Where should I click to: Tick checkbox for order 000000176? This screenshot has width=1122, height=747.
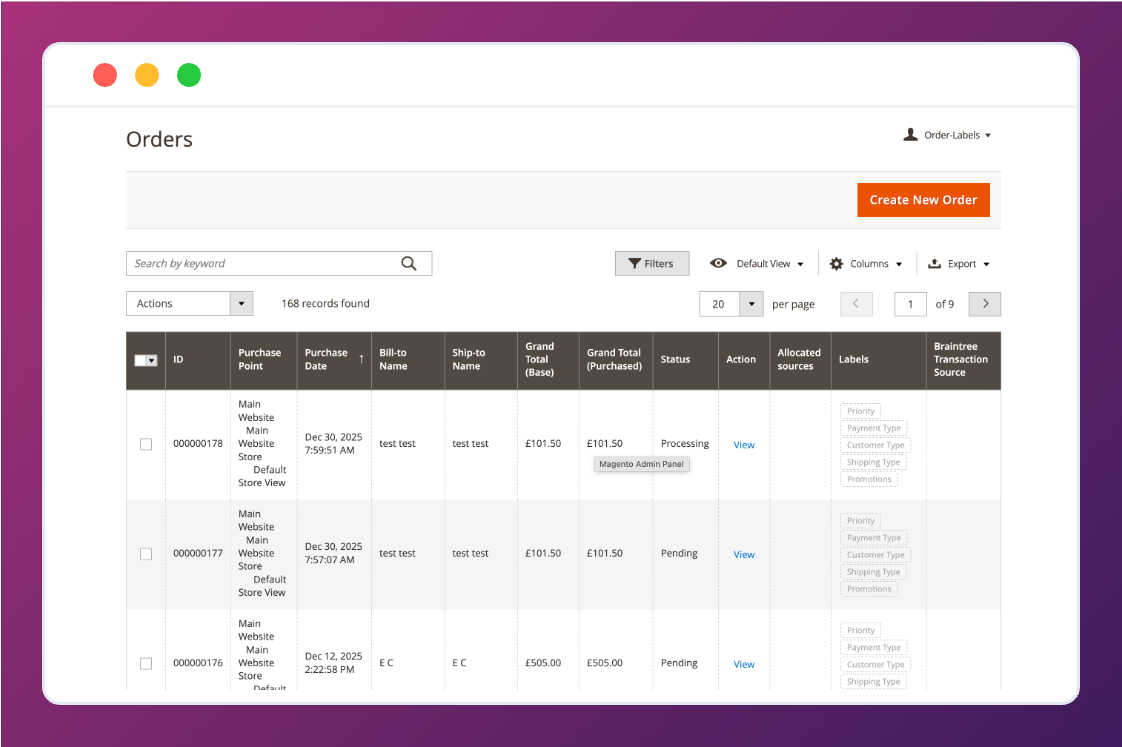[x=146, y=663]
